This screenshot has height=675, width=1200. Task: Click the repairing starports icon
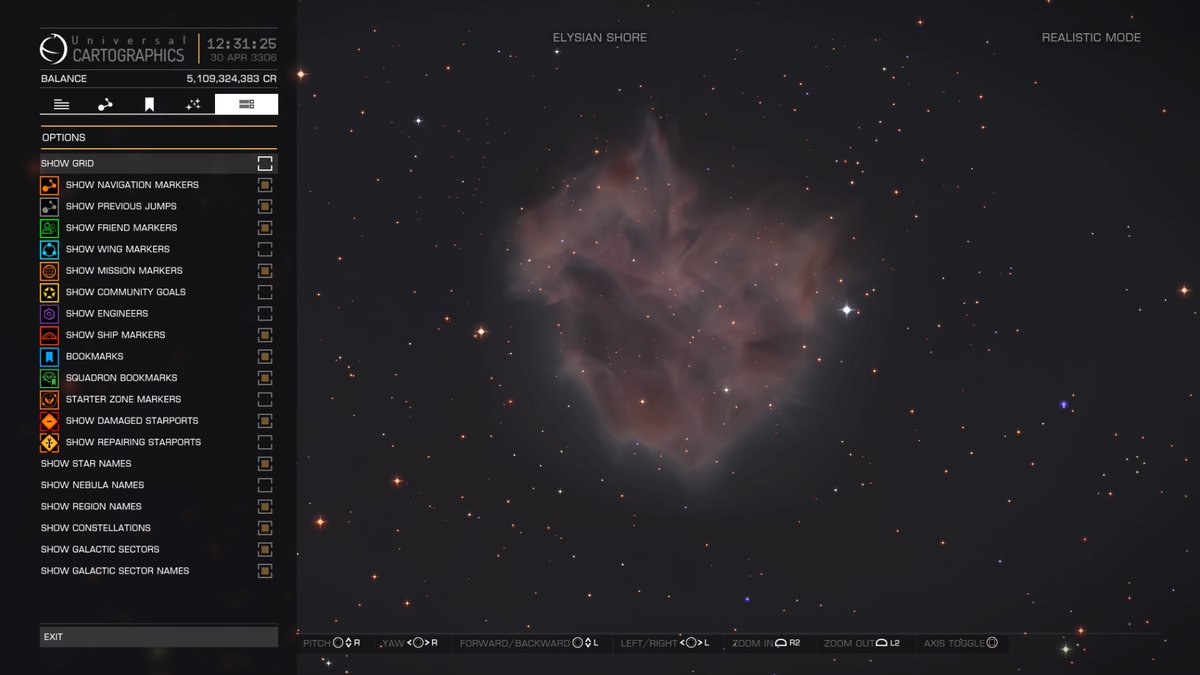point(49,442)
